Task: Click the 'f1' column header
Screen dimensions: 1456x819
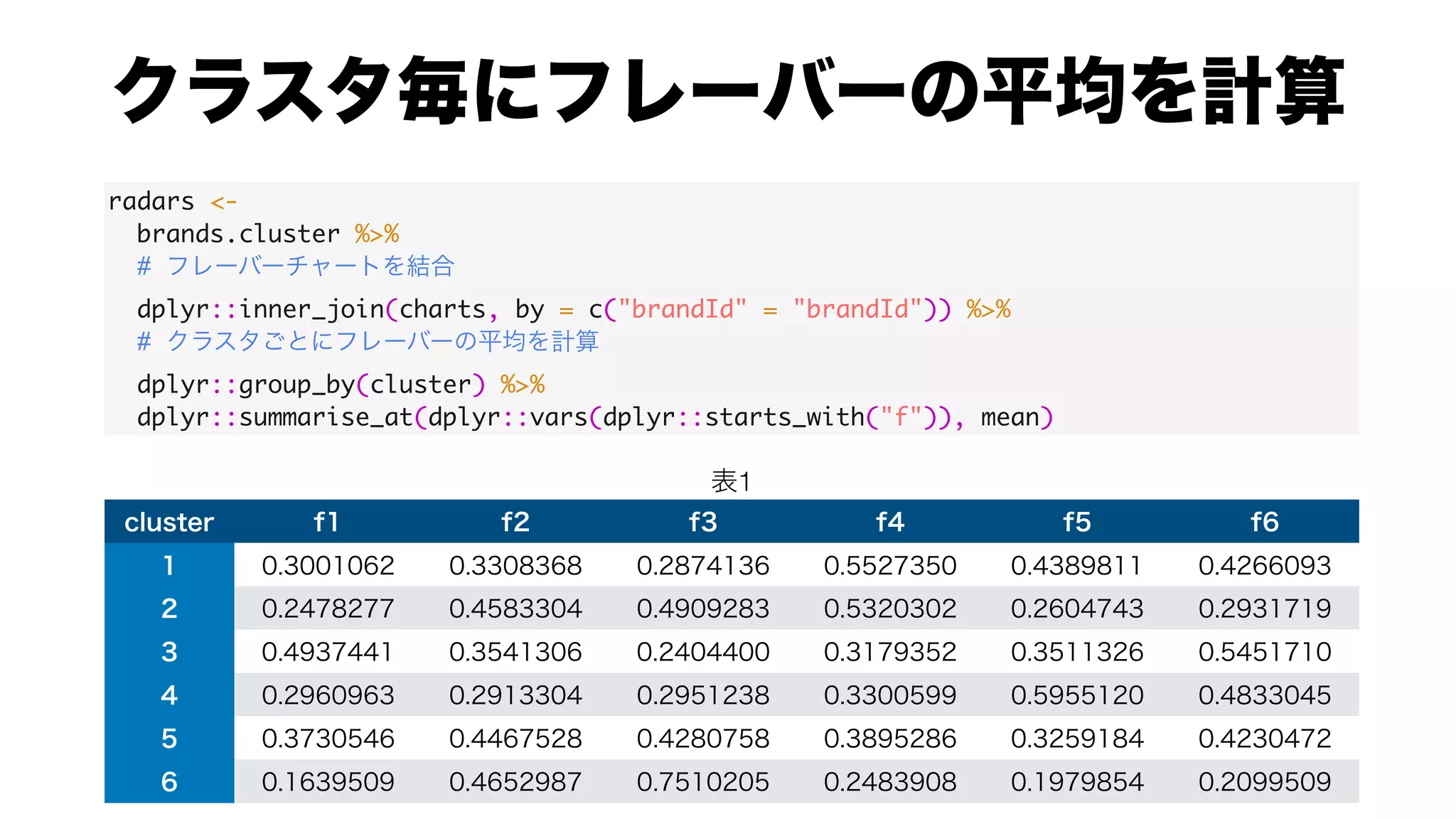Action: [x=326, y=522]
